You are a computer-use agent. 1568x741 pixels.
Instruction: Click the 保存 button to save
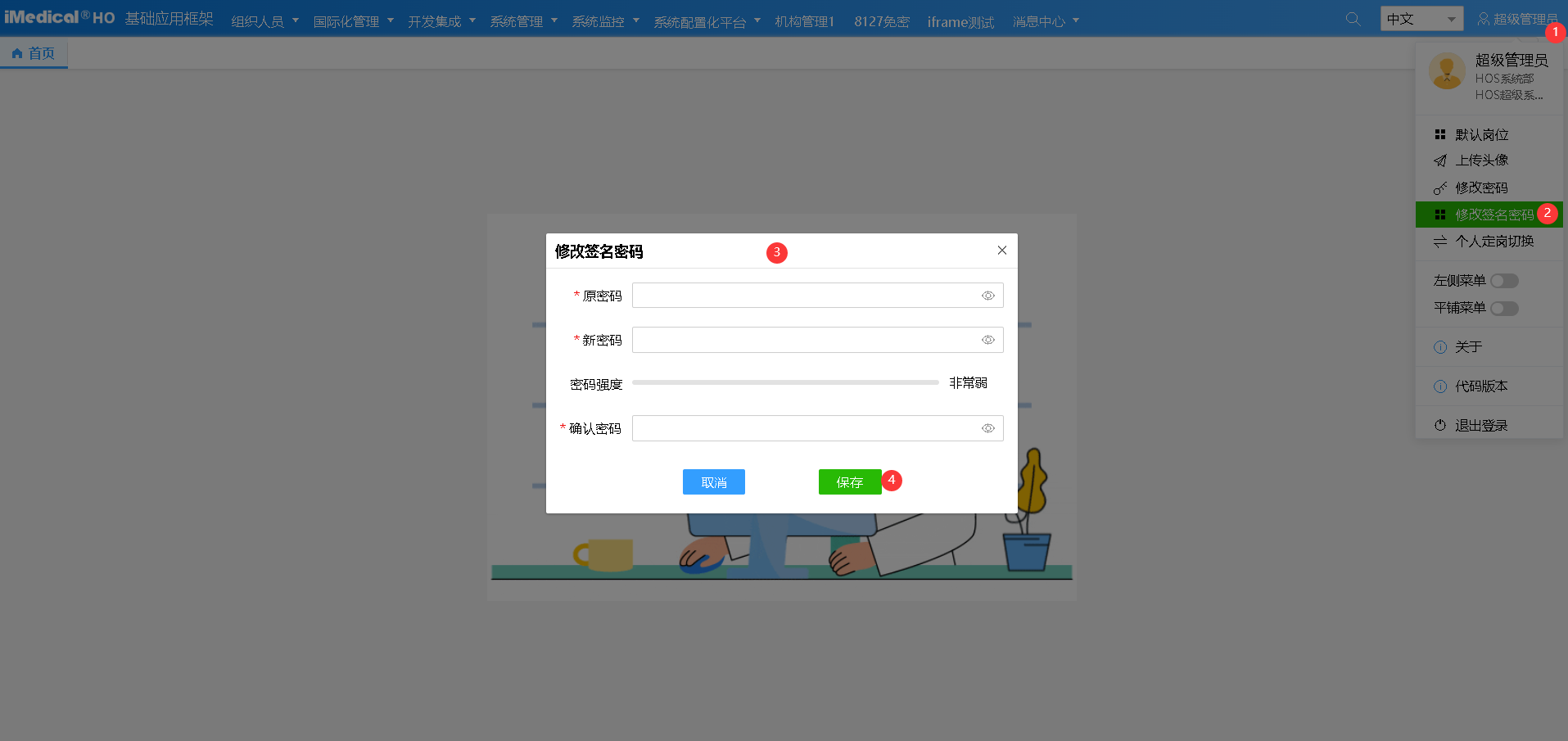tap(849, 482)
